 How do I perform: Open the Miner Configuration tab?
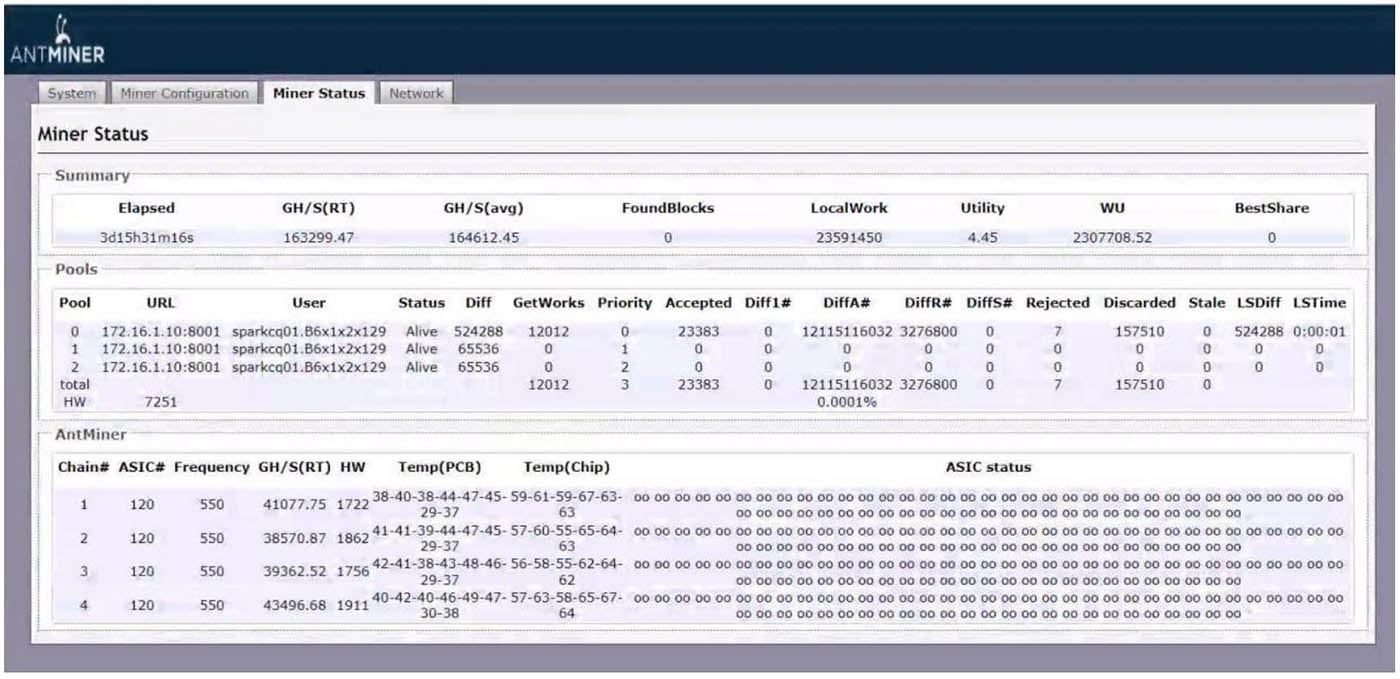182,93
